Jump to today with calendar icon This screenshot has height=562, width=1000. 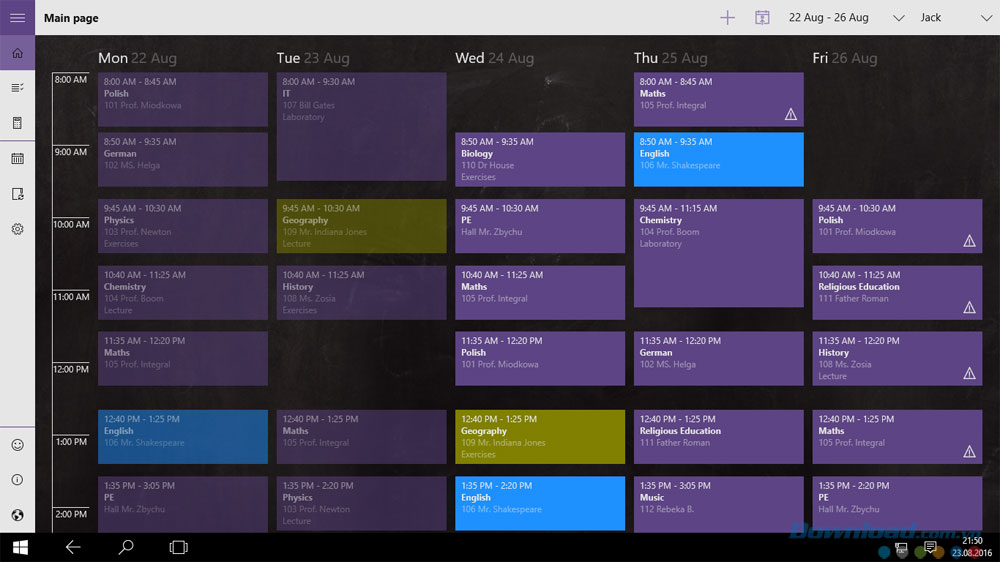point(762,17)
